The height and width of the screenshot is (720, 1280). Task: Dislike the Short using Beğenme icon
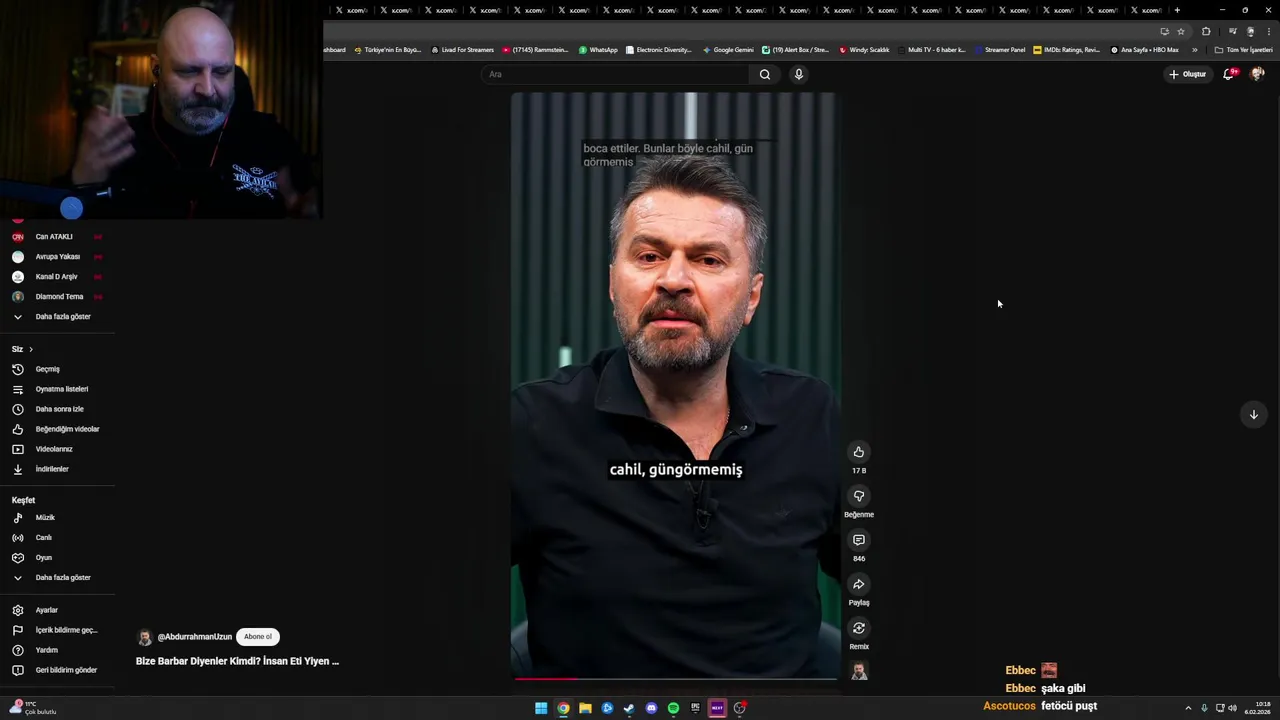tap(858, 496)
